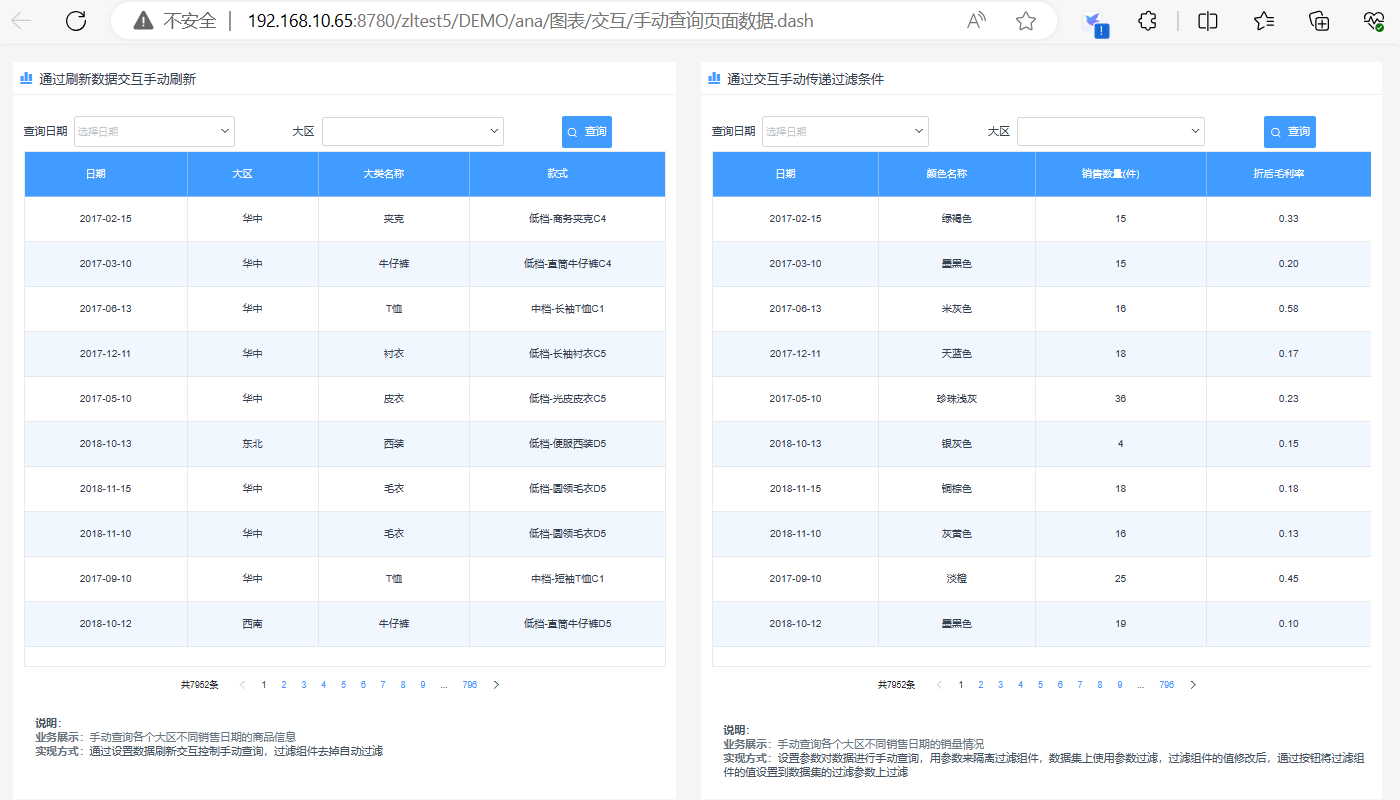Open the left 查询日期 date picker

[154, 131]
